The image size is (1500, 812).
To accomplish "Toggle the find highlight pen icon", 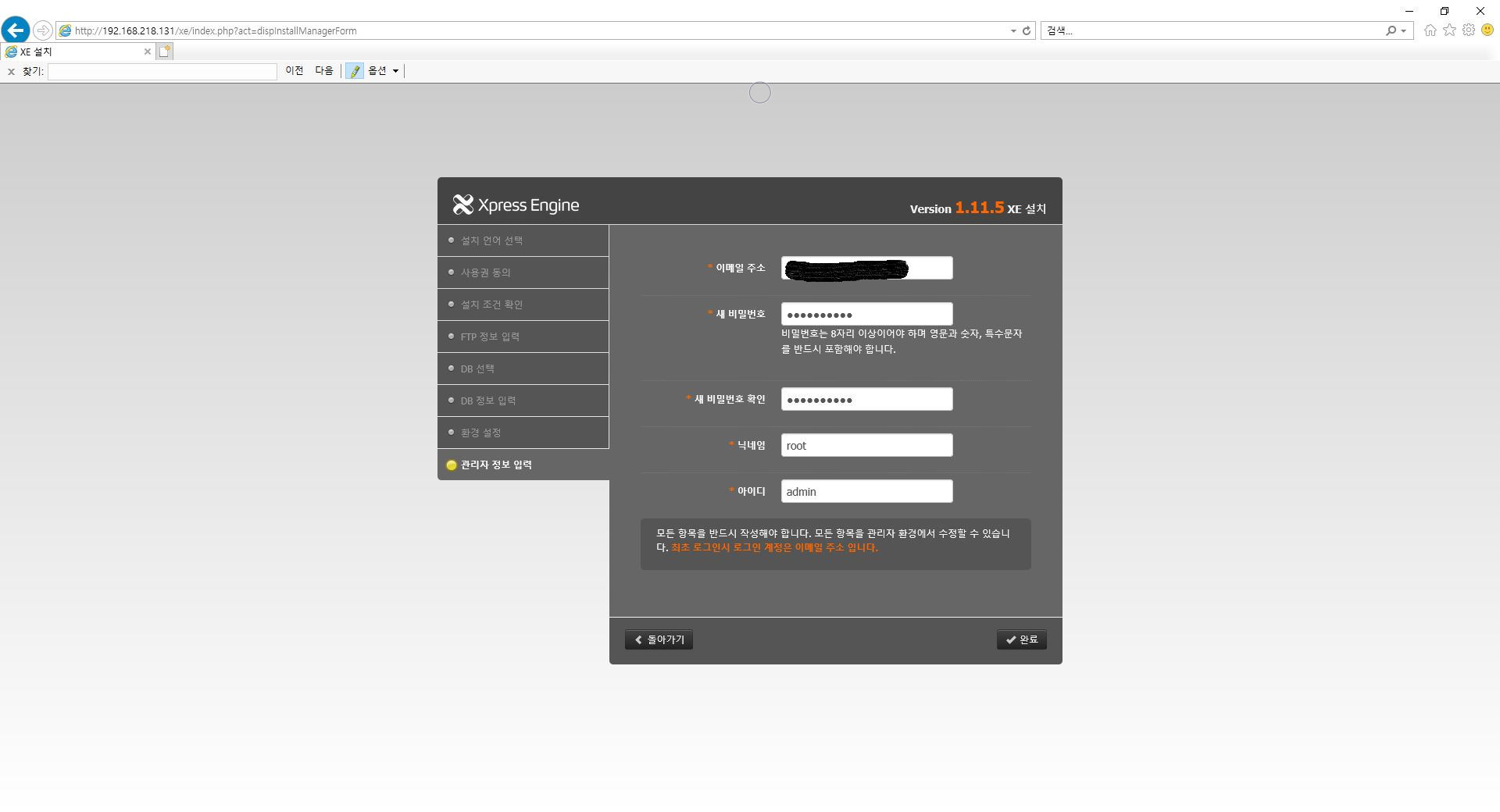I will 355,71.
